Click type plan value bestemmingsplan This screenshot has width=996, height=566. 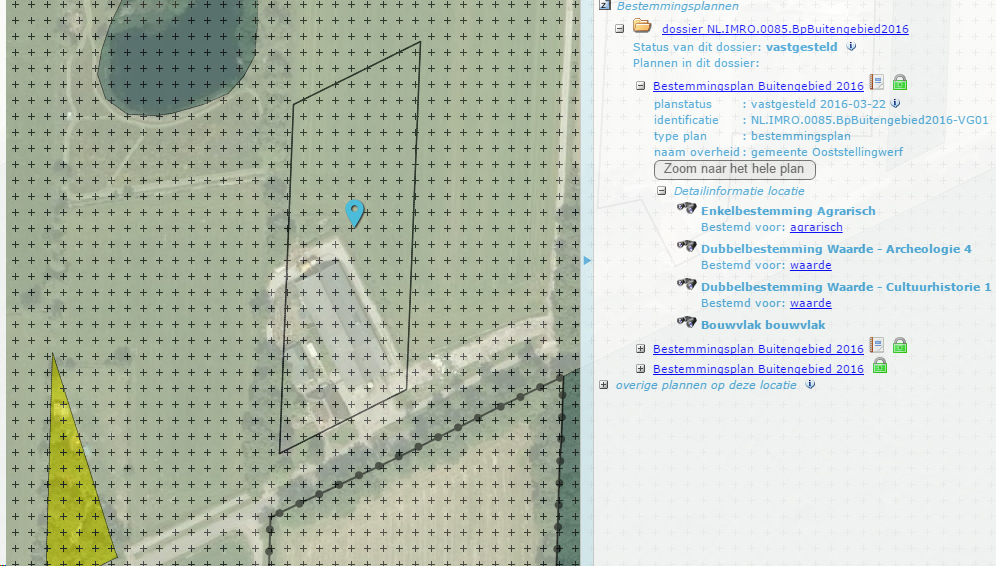800,136
